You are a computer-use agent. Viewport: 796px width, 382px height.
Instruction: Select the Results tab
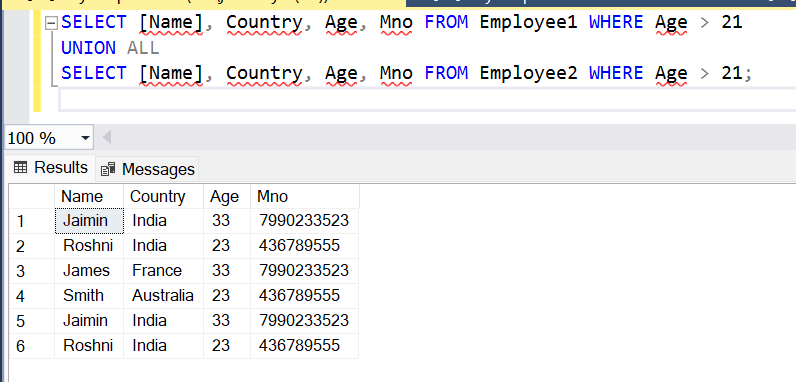51,168
